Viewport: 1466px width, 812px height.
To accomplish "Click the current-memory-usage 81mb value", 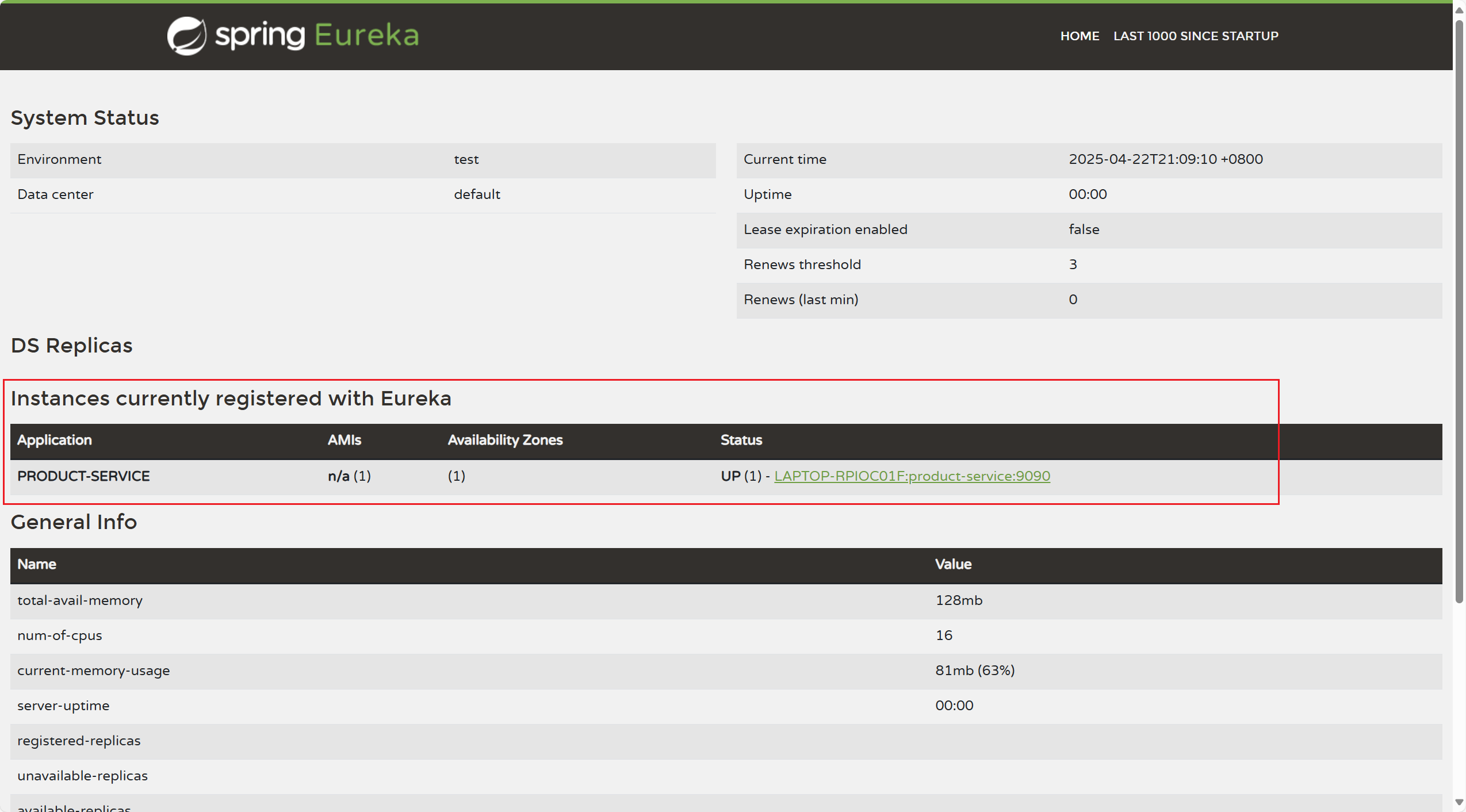I will click(x=974, y=671).
